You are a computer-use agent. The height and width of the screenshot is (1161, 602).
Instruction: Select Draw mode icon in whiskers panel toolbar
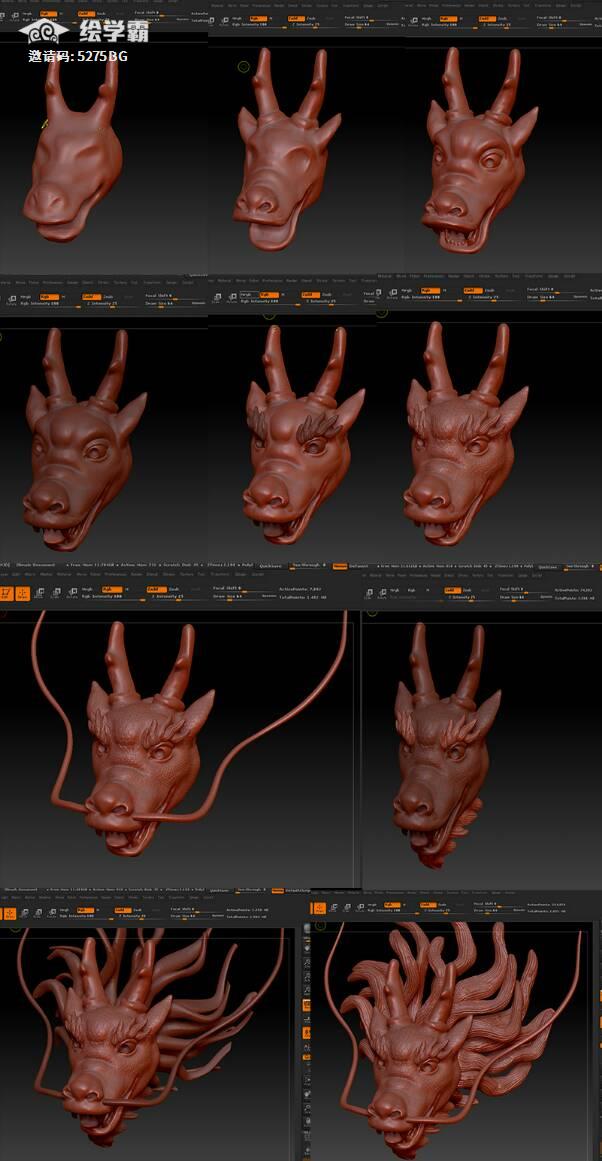point(22,593)
